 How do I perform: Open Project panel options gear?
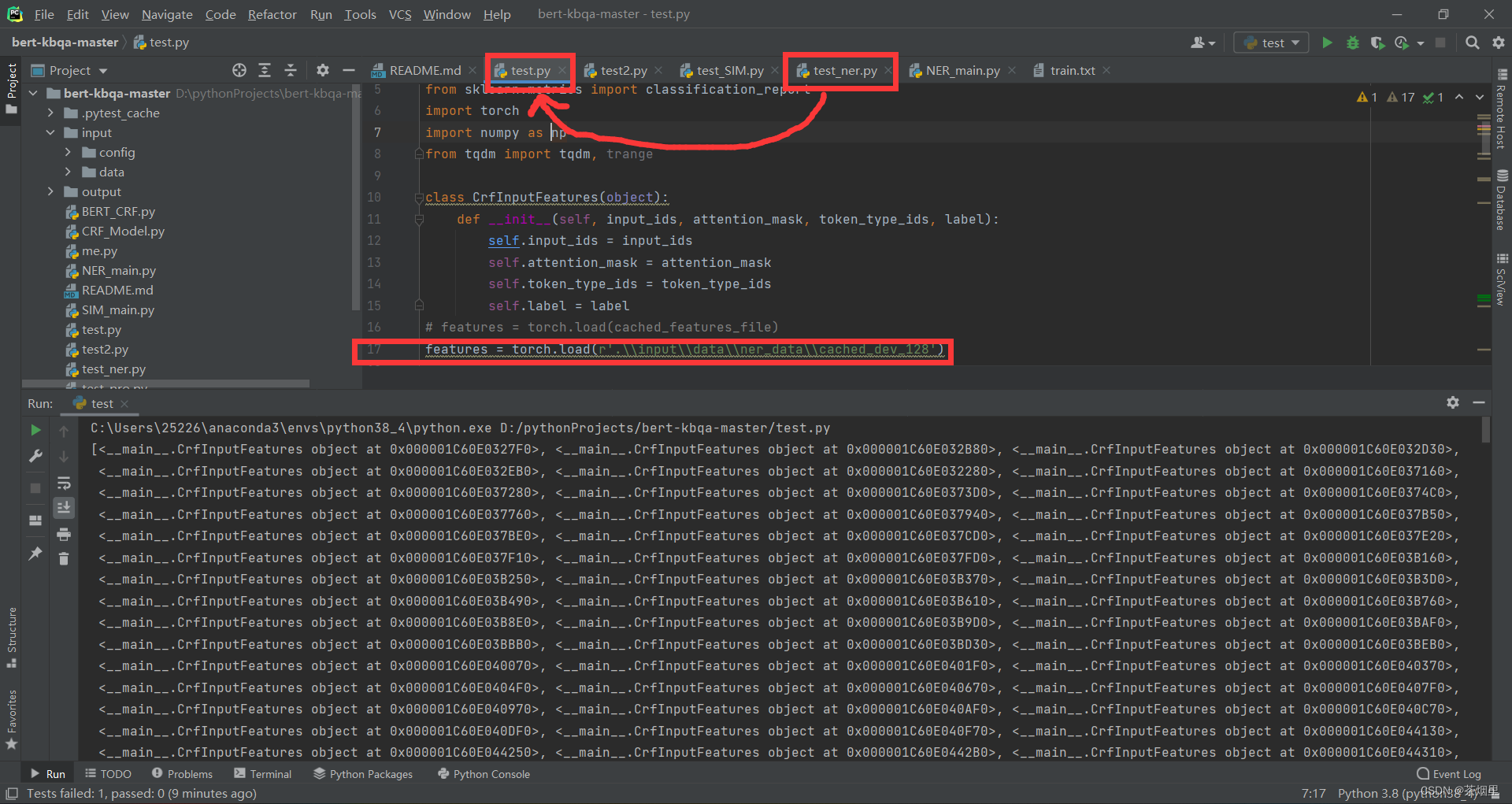tap(323, 70)
